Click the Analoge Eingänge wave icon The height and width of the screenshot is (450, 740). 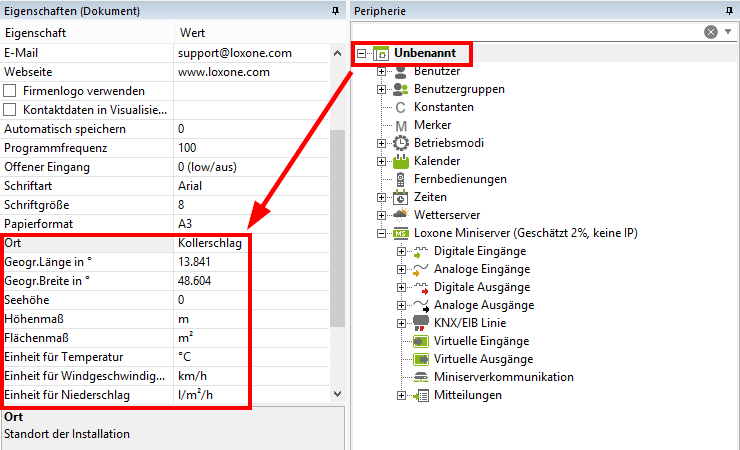coord(420,270)
